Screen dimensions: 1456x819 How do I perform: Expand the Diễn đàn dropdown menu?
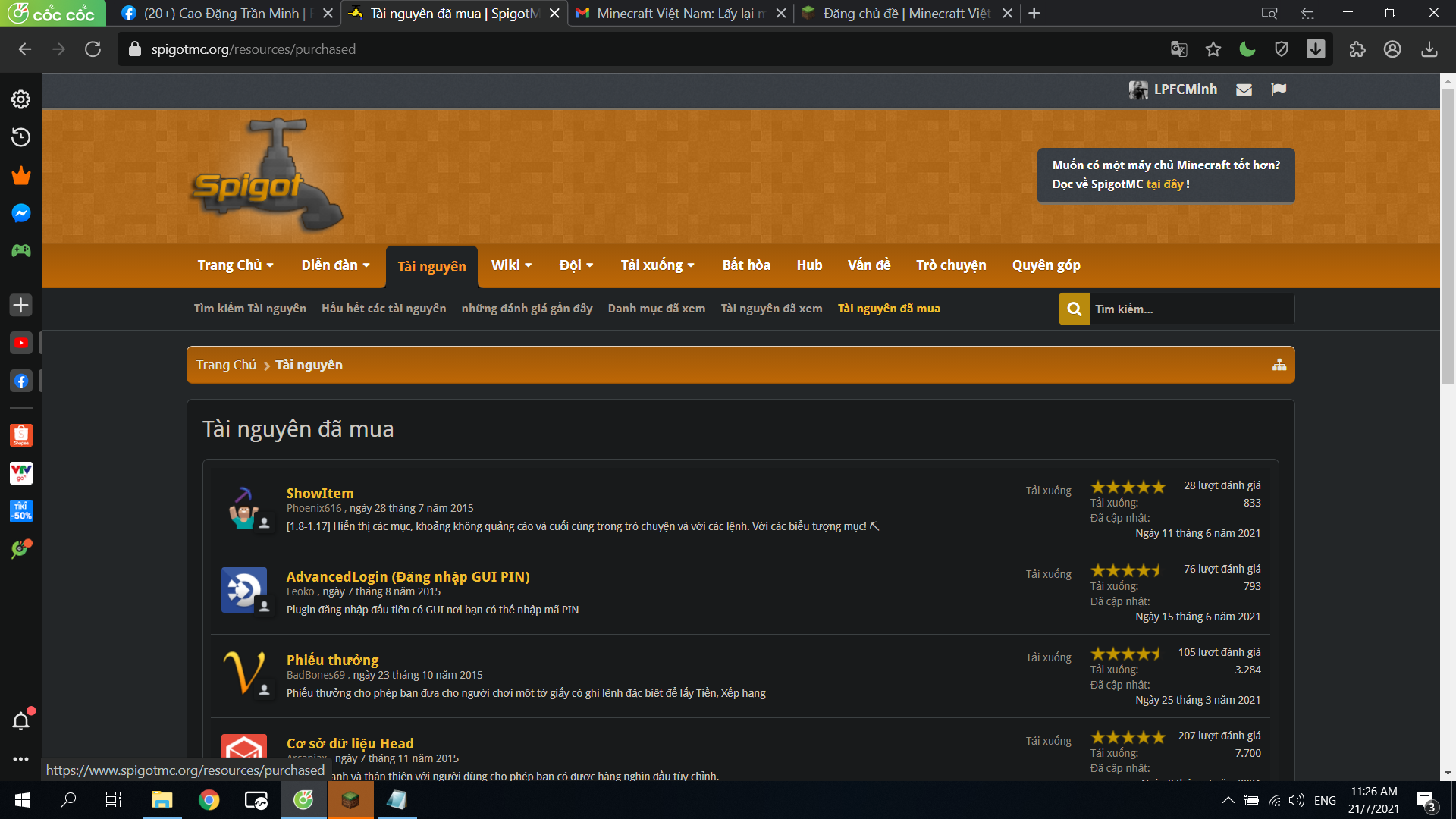coord(335,265)
